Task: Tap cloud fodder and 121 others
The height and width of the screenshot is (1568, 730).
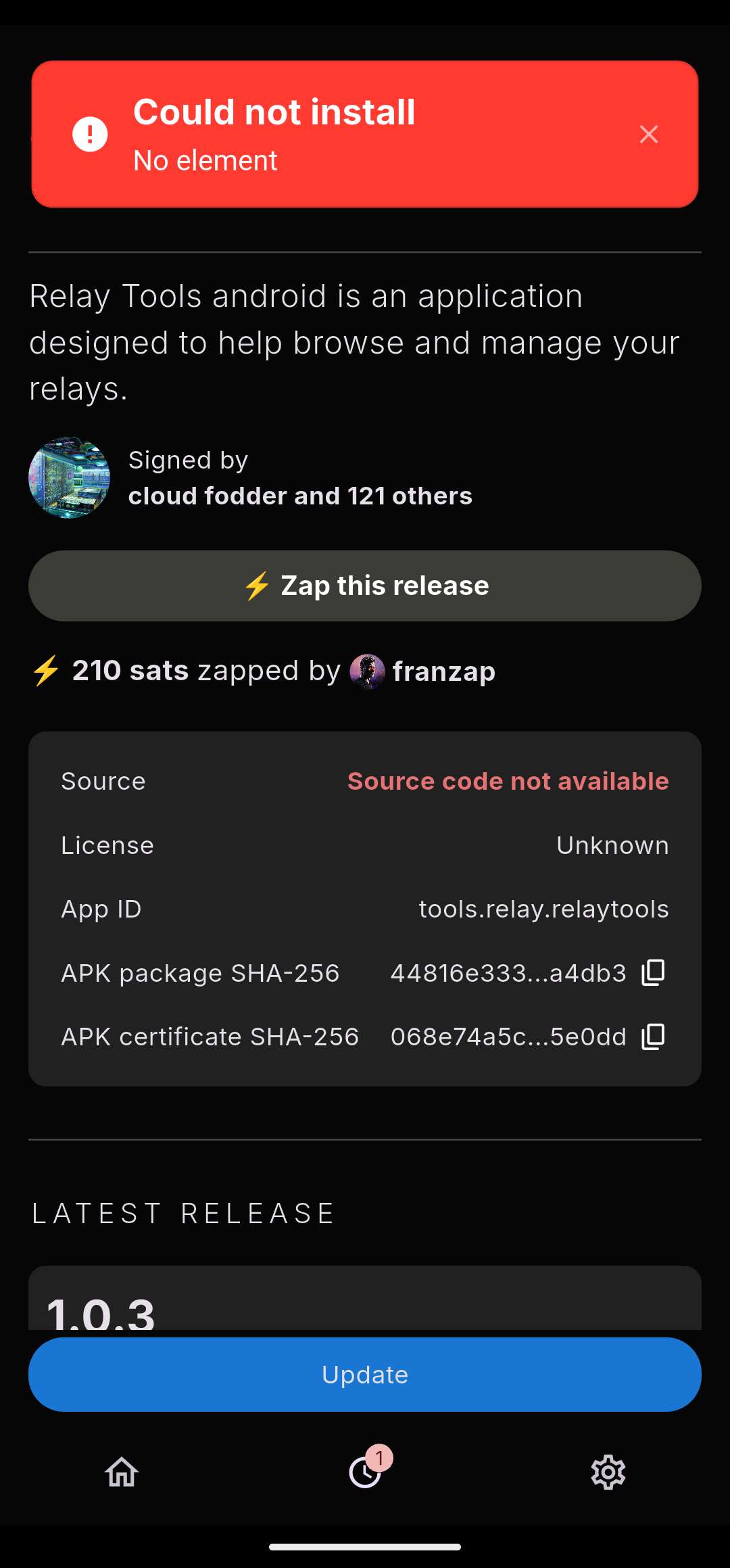Action: pos(300,496)
